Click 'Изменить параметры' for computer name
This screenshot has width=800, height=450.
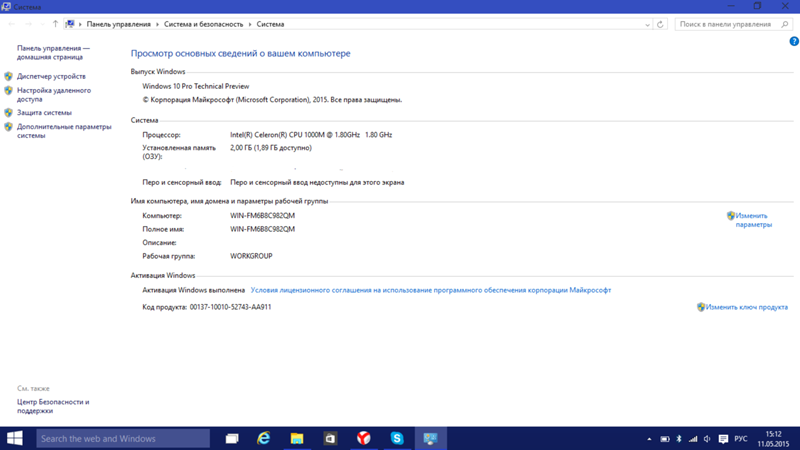click(752, 220)
